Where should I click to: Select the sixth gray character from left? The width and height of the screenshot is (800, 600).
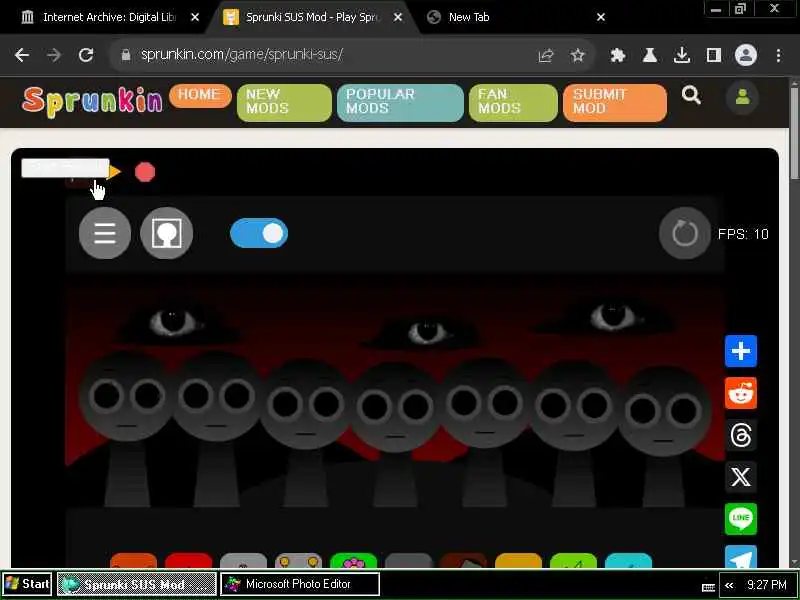point(574,434)
